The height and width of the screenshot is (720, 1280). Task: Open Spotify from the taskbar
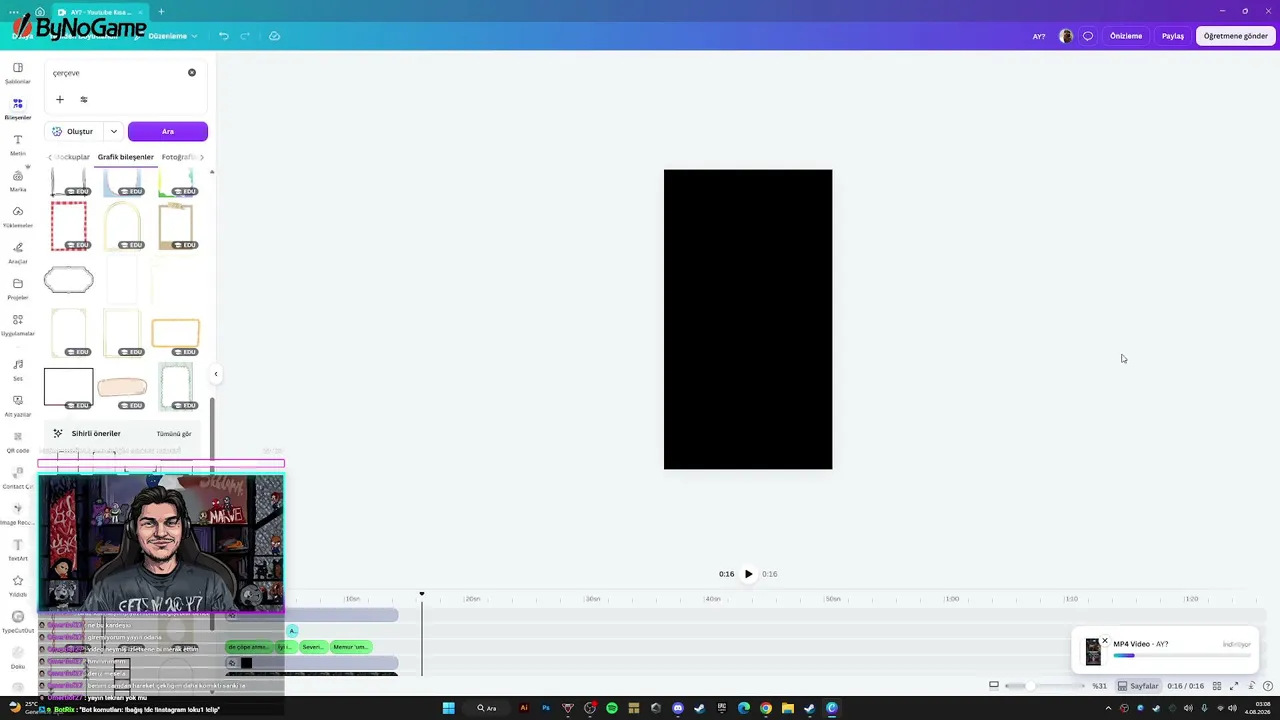[x=612, y=708]
